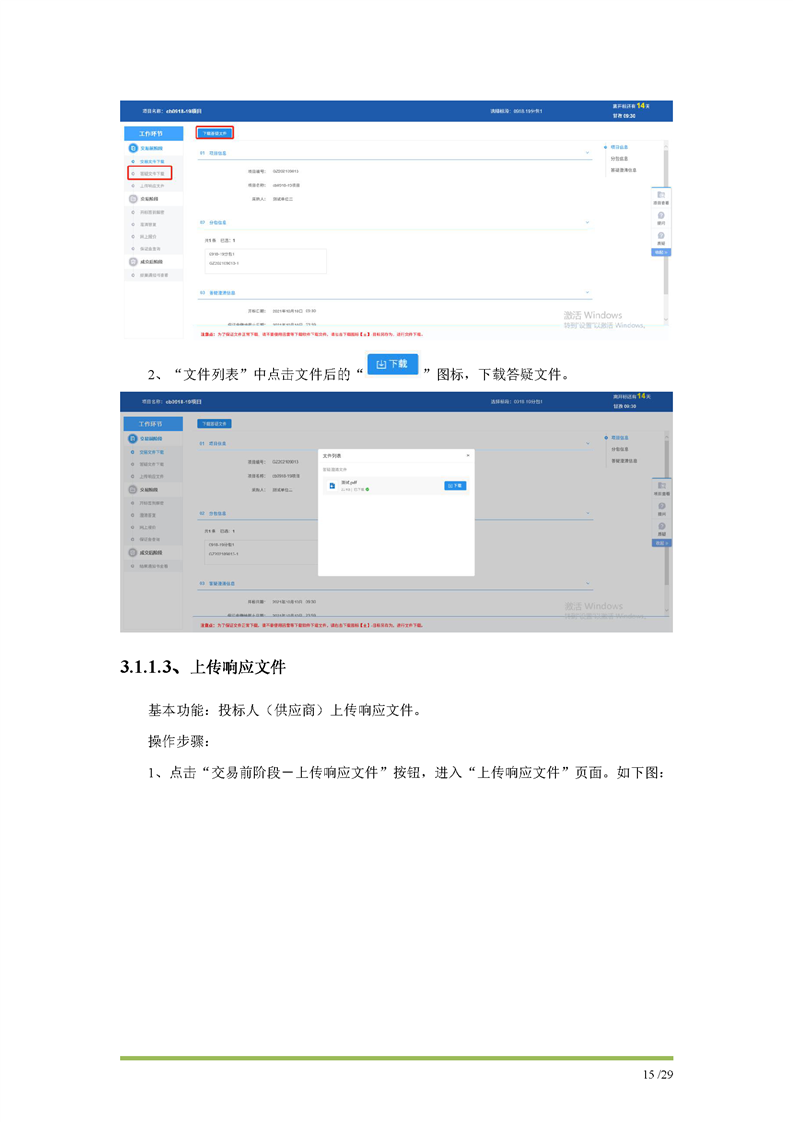Click the PDF file icon beside 测试.pdf
793x1122 pixels.
(x=332, y=486)
